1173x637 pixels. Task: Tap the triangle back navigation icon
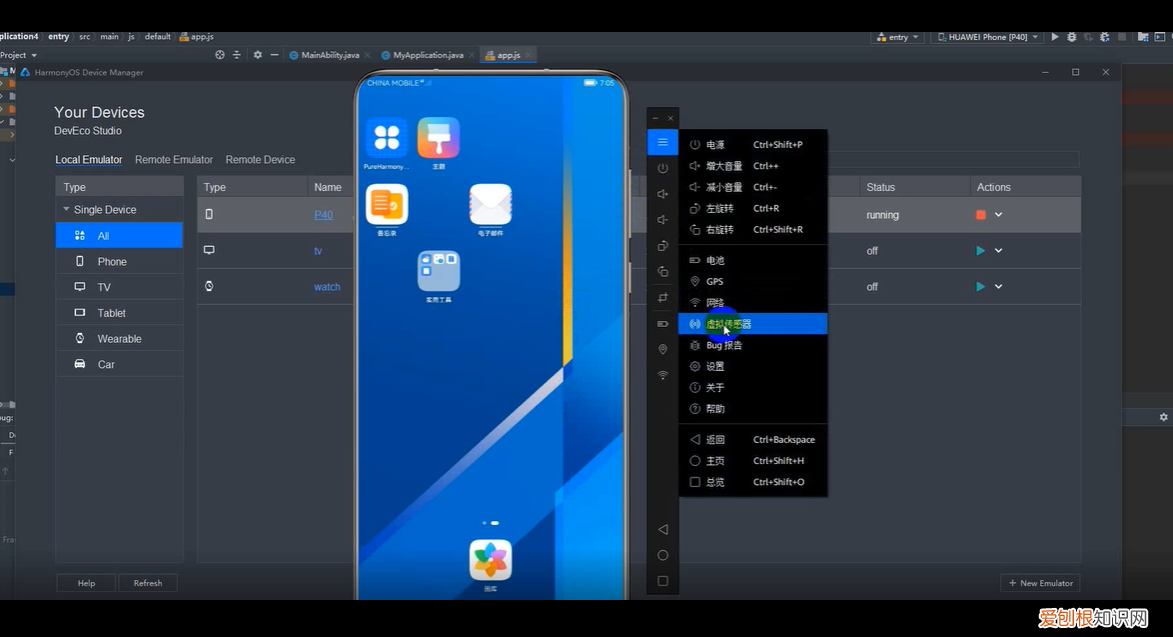pos(662,529)
